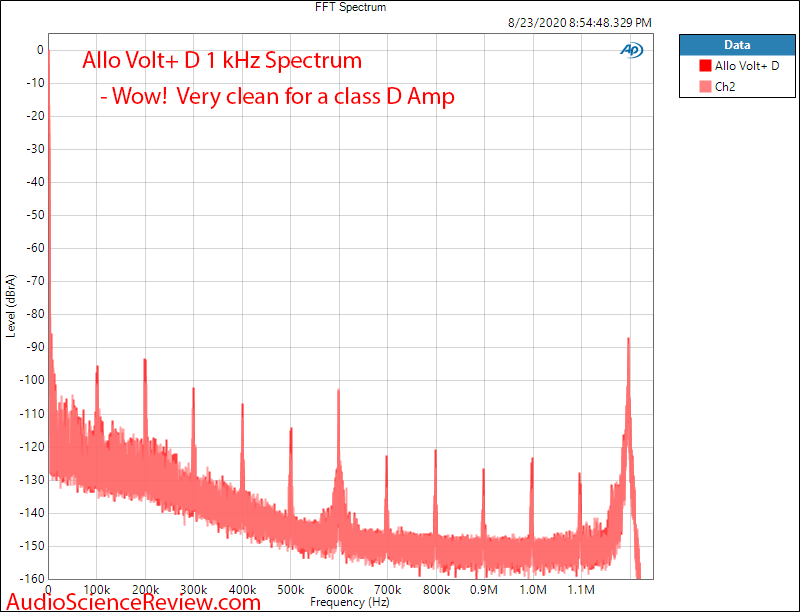800x612 pixels.
Task: Click the -160 level axis tick label
Action: pyautogui.click(x=32, y=578)
